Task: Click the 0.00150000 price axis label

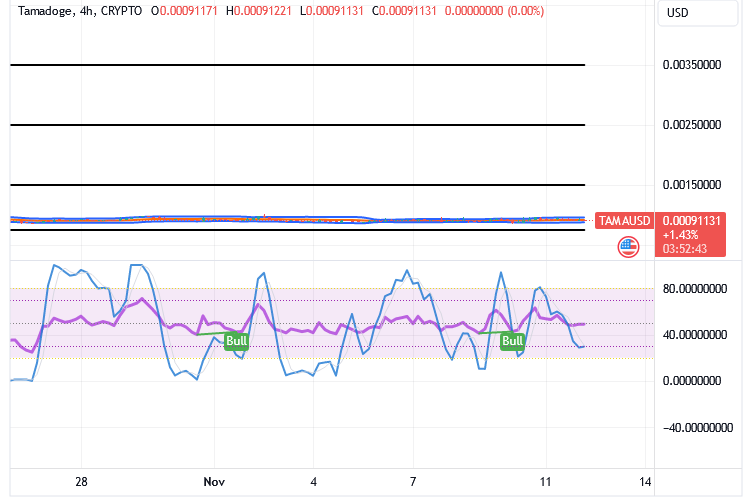Action: 692,185
